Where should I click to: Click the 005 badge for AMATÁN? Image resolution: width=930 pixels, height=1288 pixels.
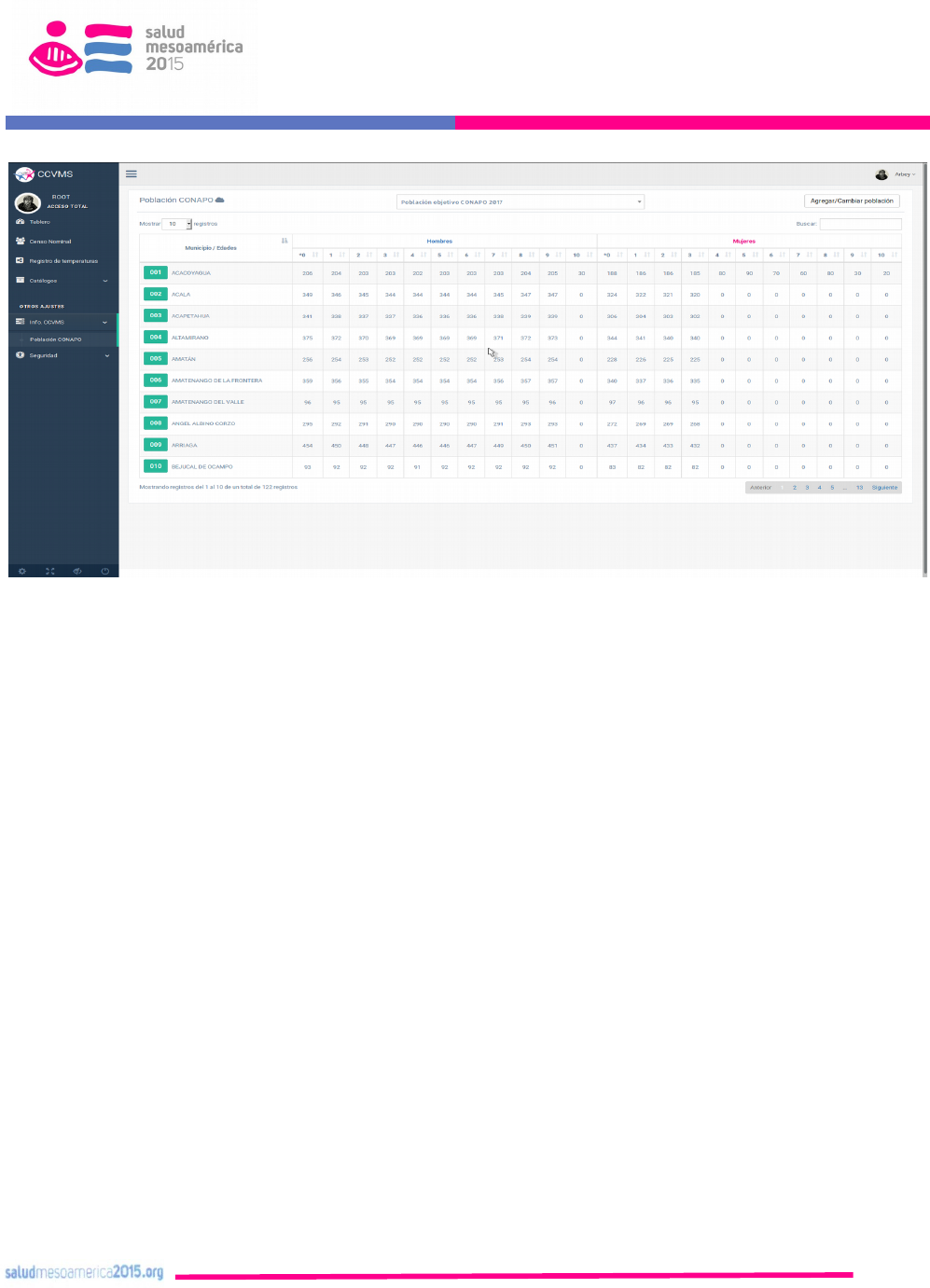pyautogui.click(x=156, y=358)
